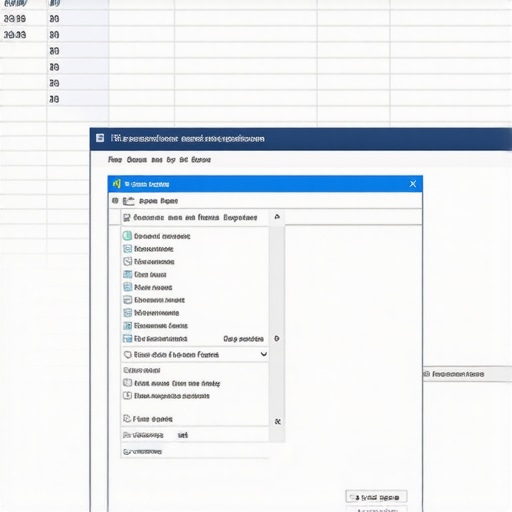Click the document icon in the dark title bar
The image size is (512, 512).
point(100,138)
